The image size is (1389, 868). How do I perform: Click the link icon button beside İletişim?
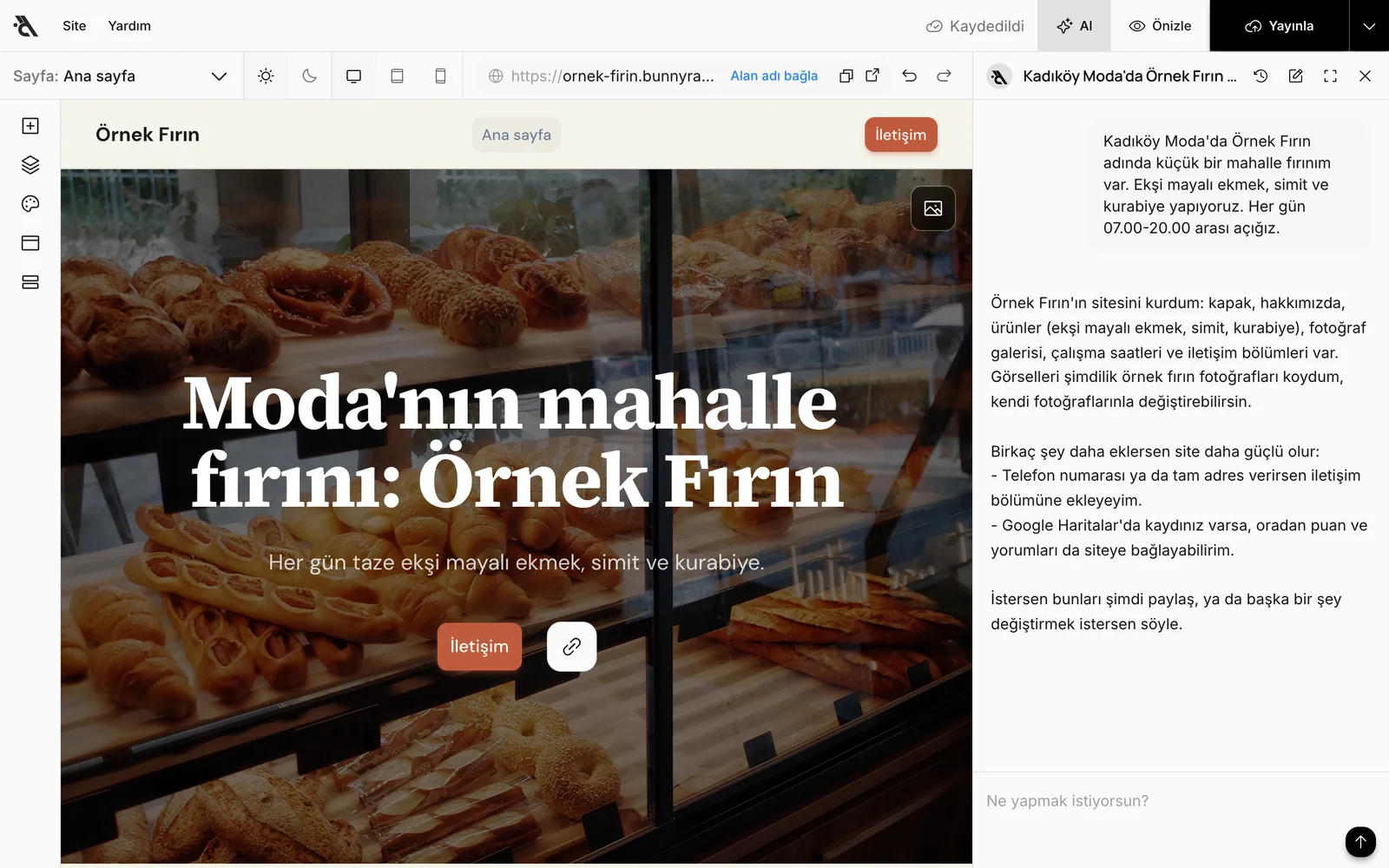coord(571,647)
